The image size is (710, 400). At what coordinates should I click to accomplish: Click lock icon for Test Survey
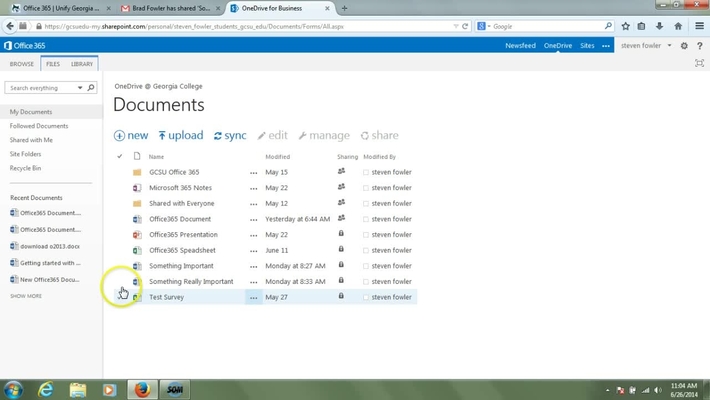click(x=341, y=296)
